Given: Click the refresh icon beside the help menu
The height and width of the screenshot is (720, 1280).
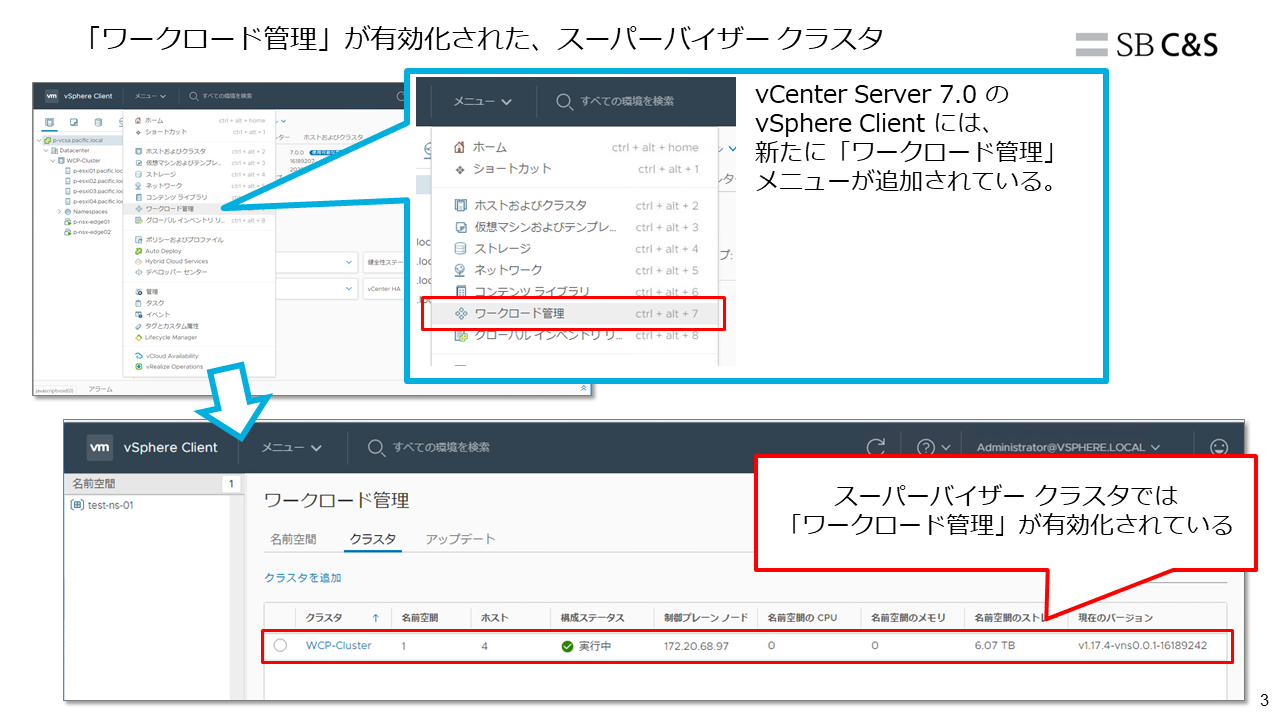Looking at the screenshot, I should pos(876,447).
